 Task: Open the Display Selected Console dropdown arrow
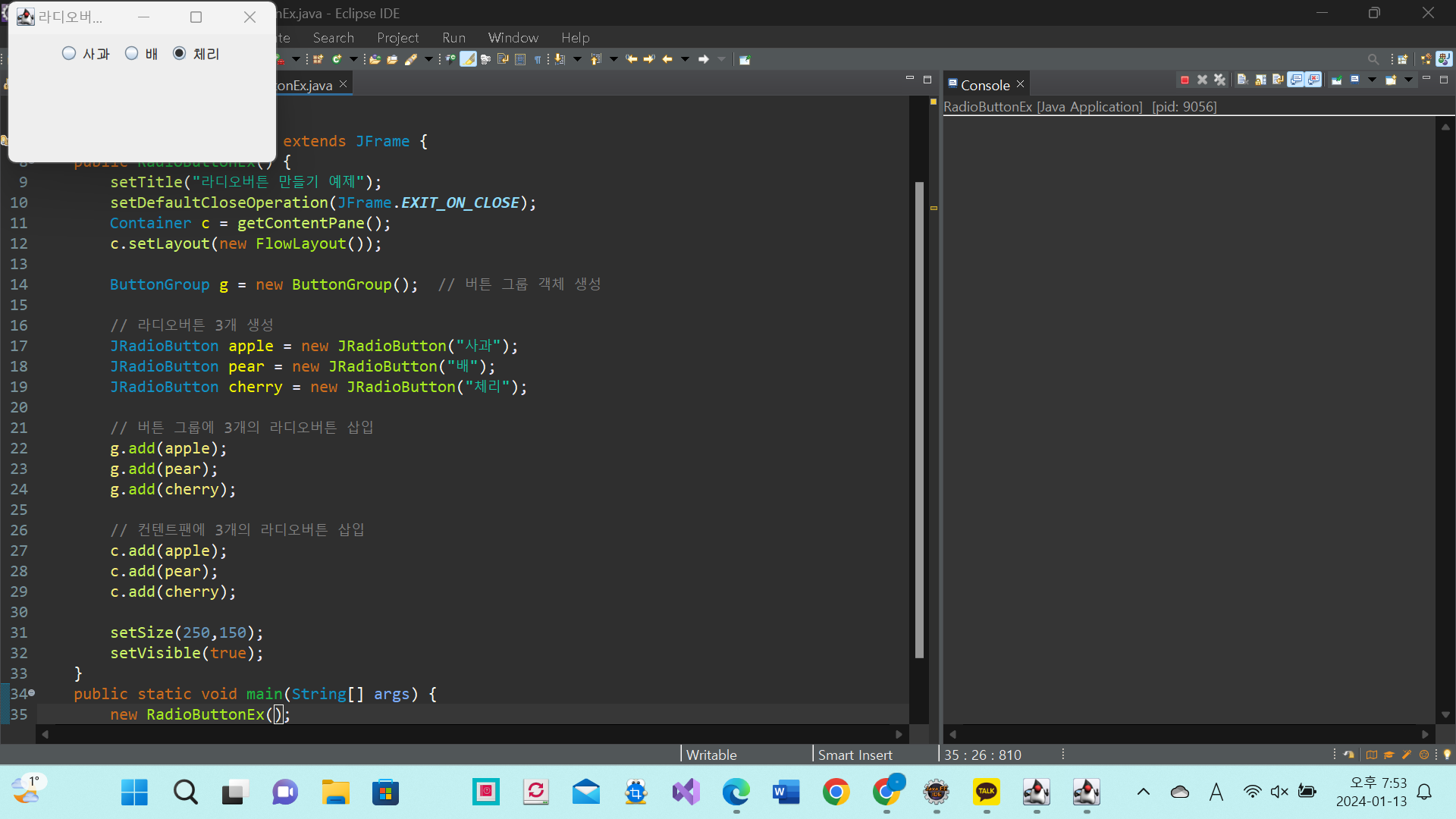[x=1372, y=80]
